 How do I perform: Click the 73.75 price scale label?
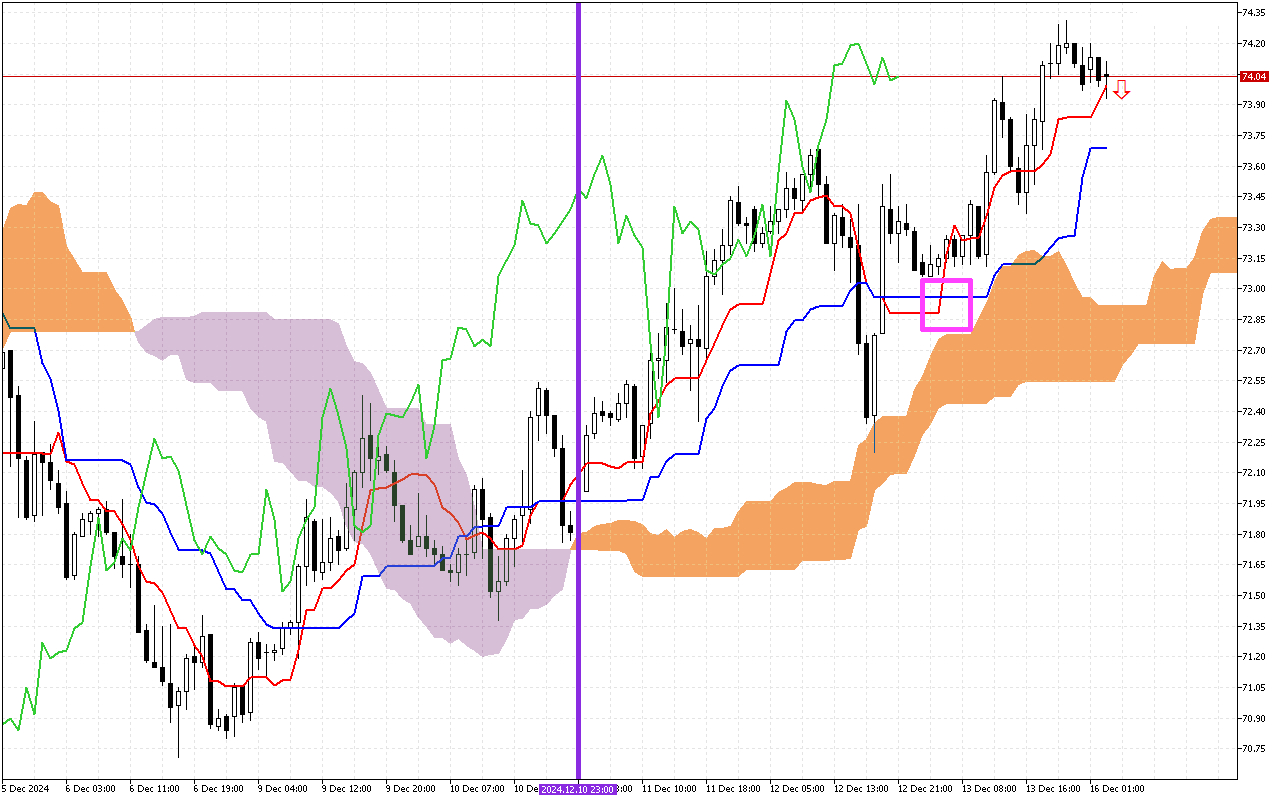click(x=1254, y=136)
